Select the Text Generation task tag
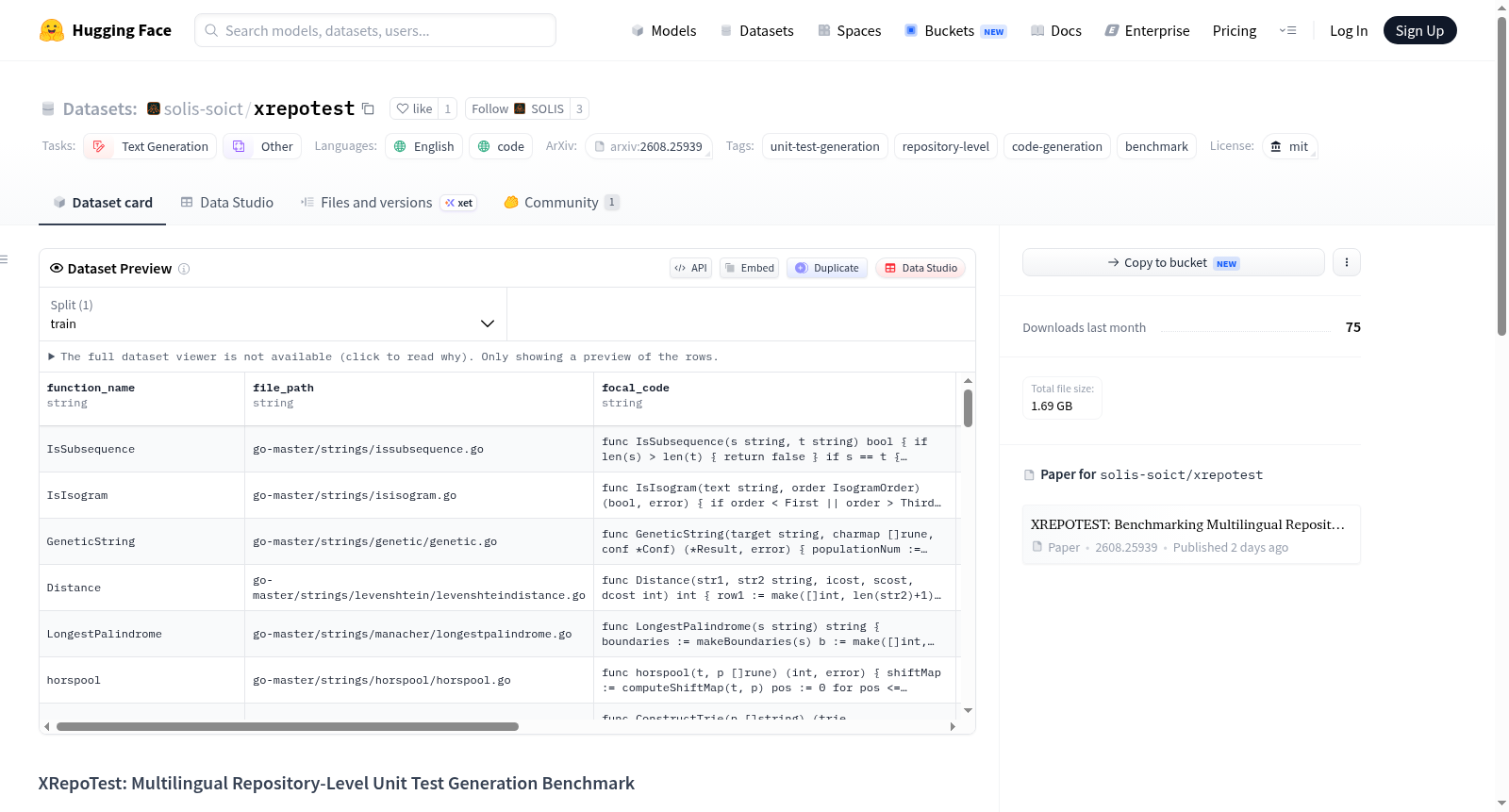The width and height of the screenshot is (1509, 812). (150, 146)
